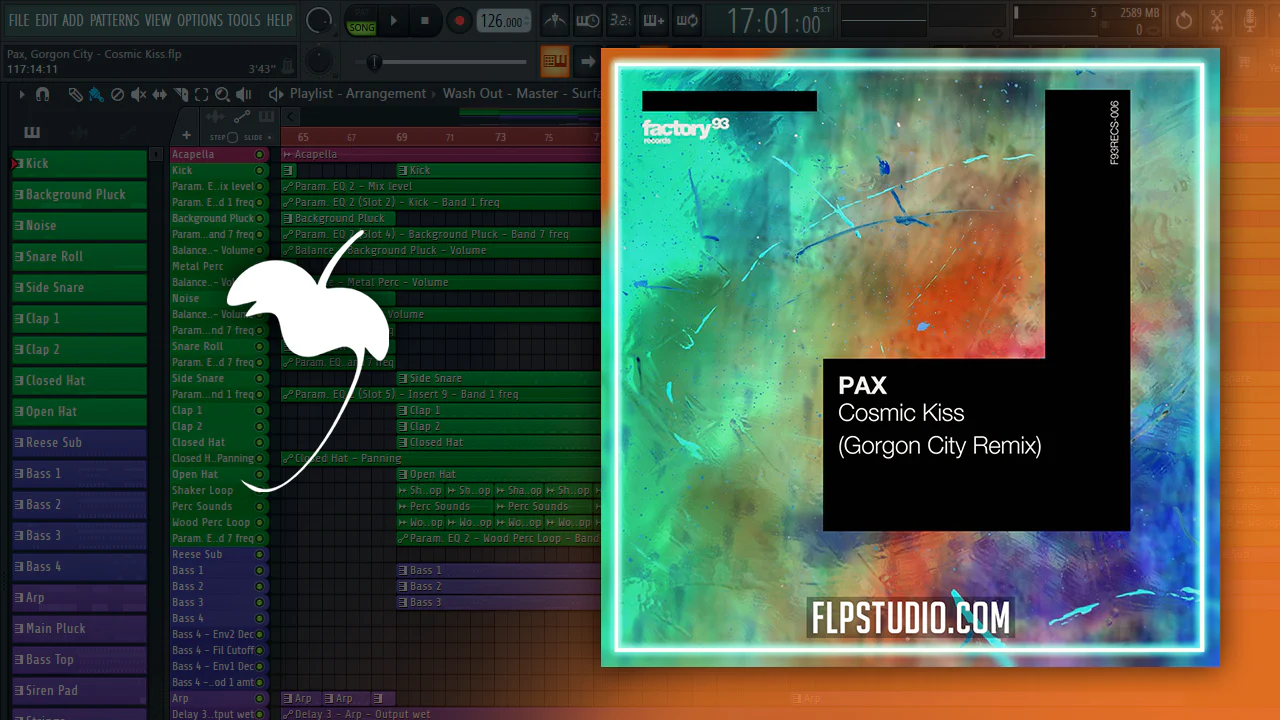This screenshot has width=1280, height=720.
Task: Click the 17:01:00 time display
Action: [x=773, y=20]
